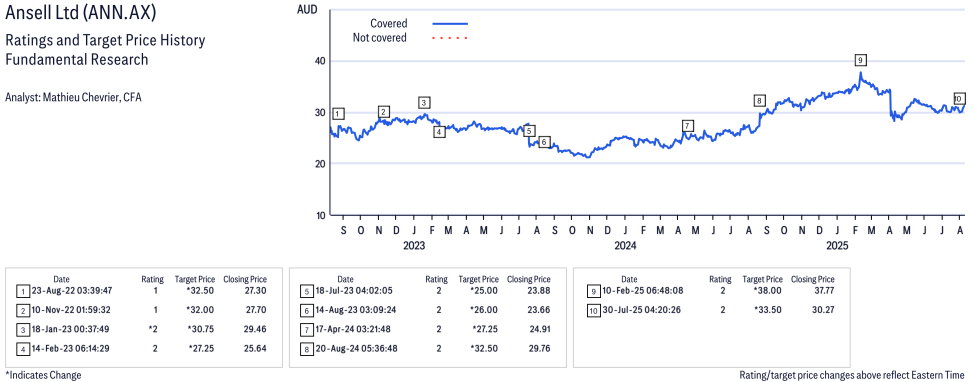This screenshot has height=382, width=975.
Task: Select chart marker 6 beside marker 5
Action: [544, 142]
